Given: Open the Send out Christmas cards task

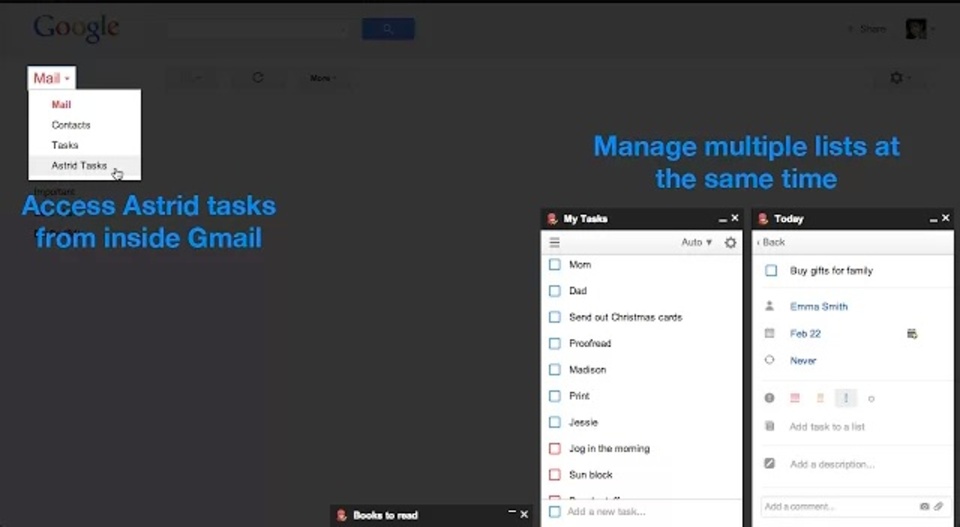Looking at the screenshot, I should [625, 317].
